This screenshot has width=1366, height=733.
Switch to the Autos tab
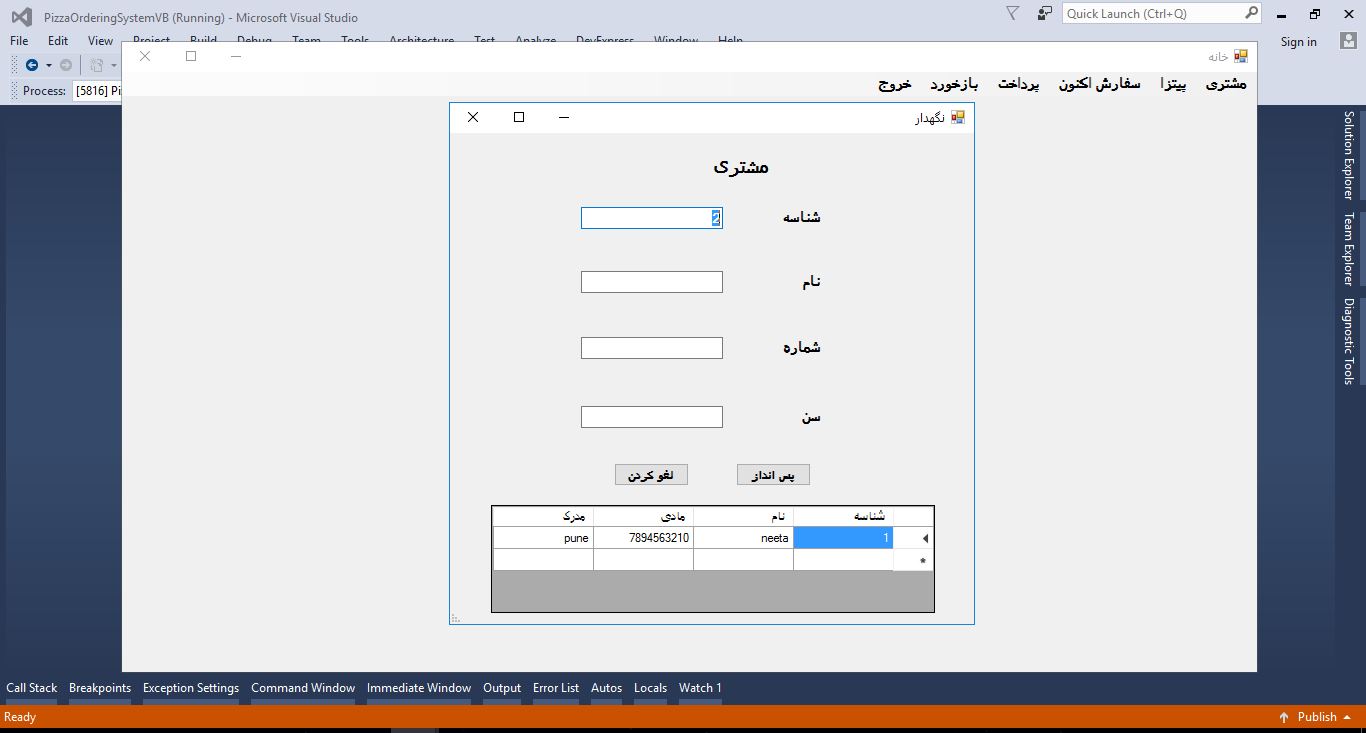coord(606,688)
